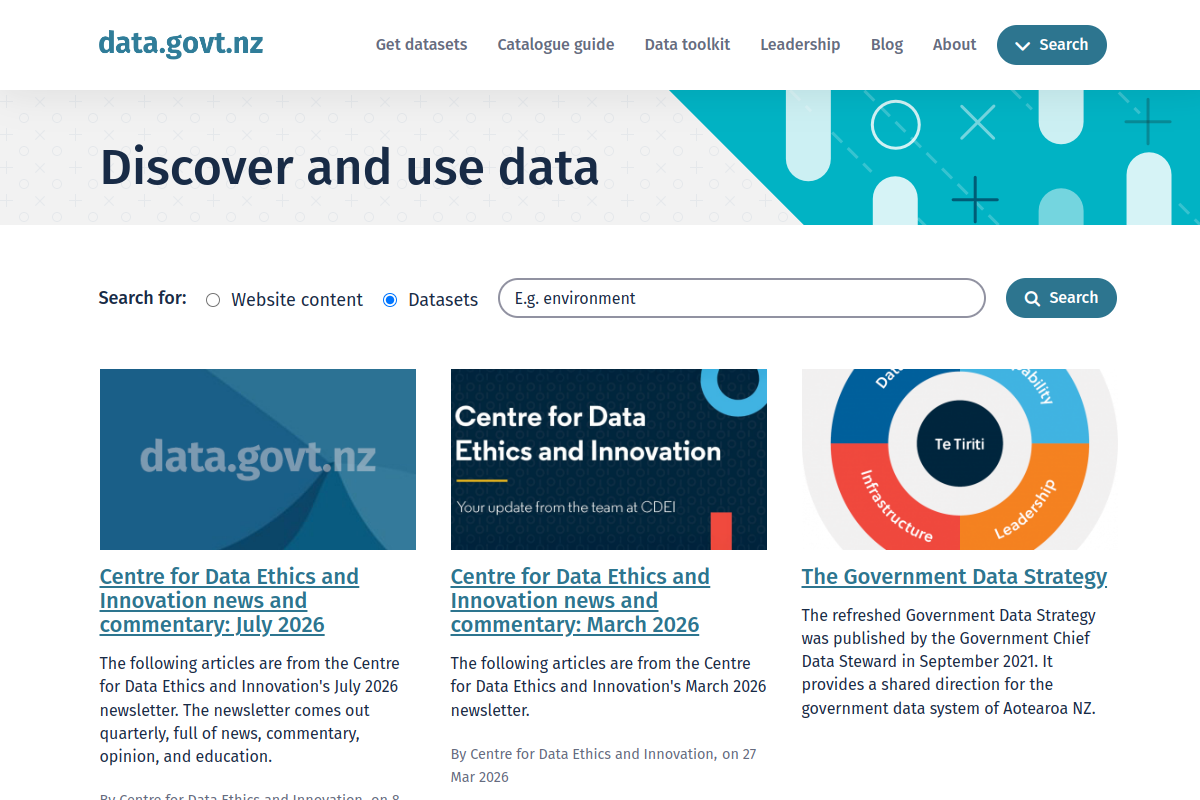Click the '27 Mar 2026' byline text
This screenshot has height=800, width=1200.
604,765
